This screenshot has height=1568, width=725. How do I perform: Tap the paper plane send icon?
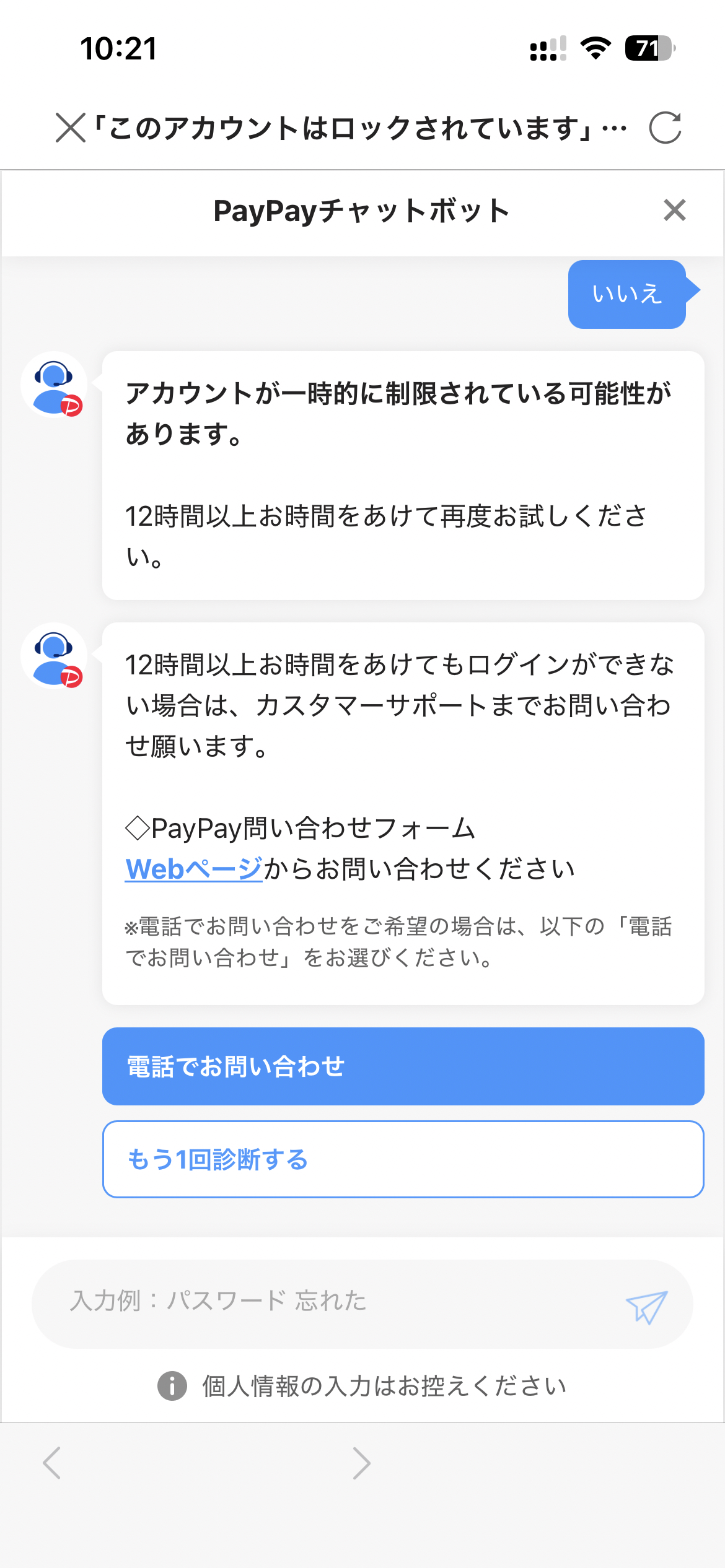pos(646,1307)
